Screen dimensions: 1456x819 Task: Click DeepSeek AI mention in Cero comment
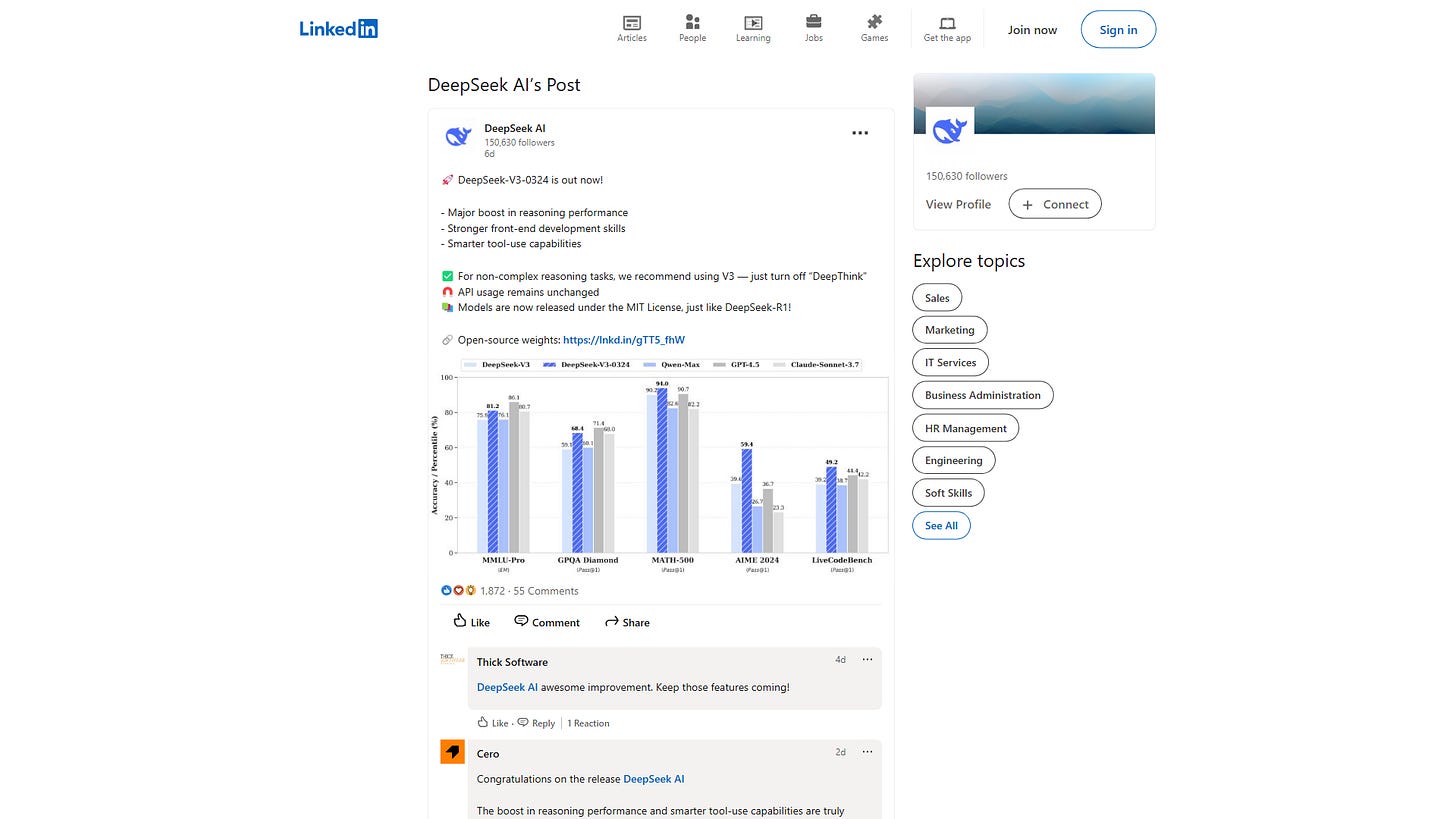(654, 779)
